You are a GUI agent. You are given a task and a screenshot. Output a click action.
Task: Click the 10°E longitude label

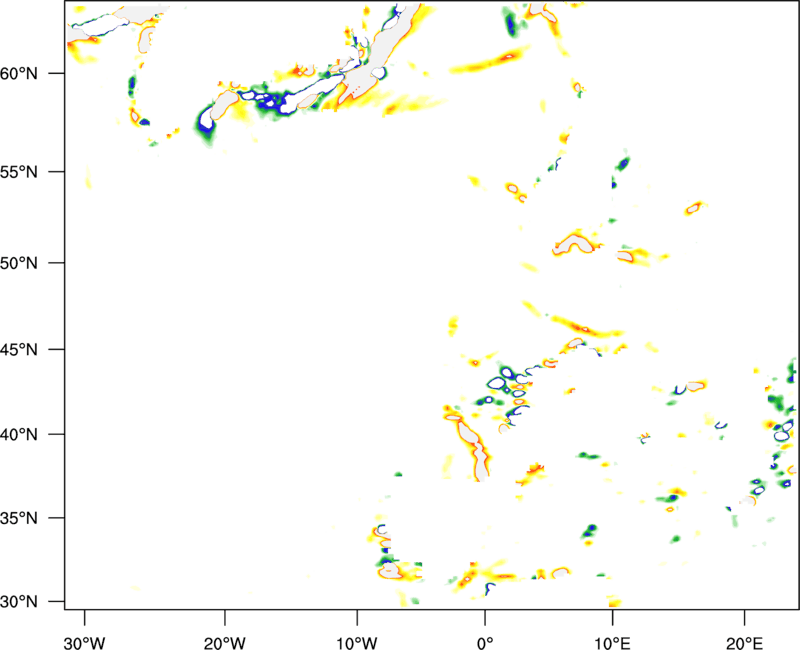pos(612,643)
